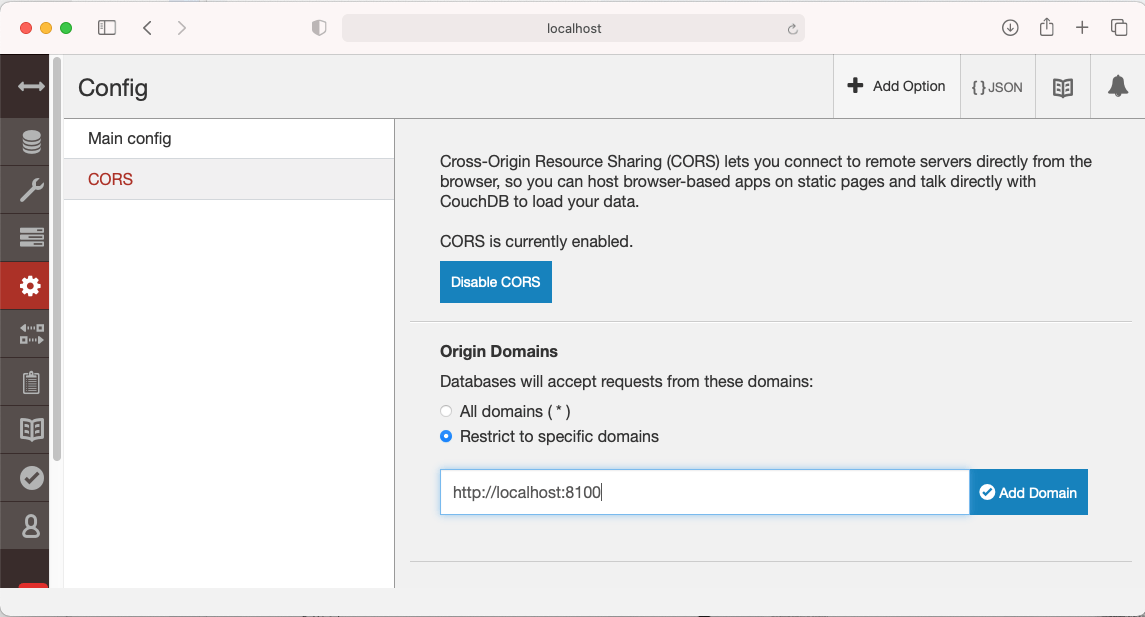1145x617 pixels.
Task: Open the user account sidebar icon
Action: (x=31, y=525)
